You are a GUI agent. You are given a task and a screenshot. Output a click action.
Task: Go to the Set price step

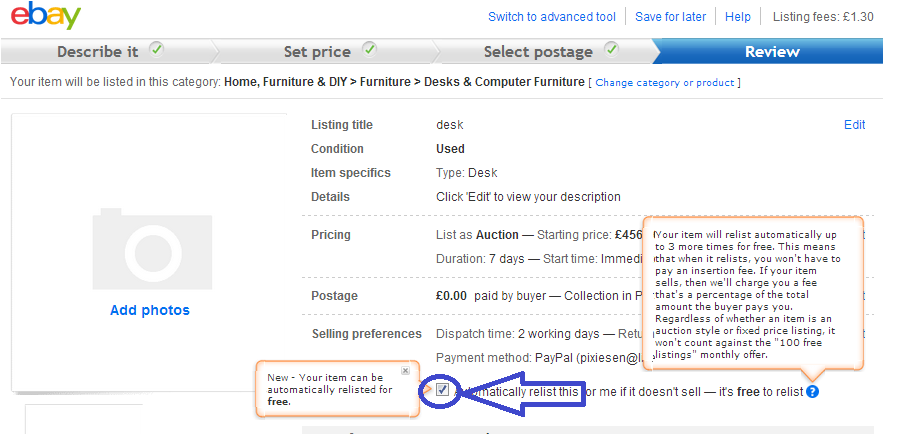[x=317, y=52]
